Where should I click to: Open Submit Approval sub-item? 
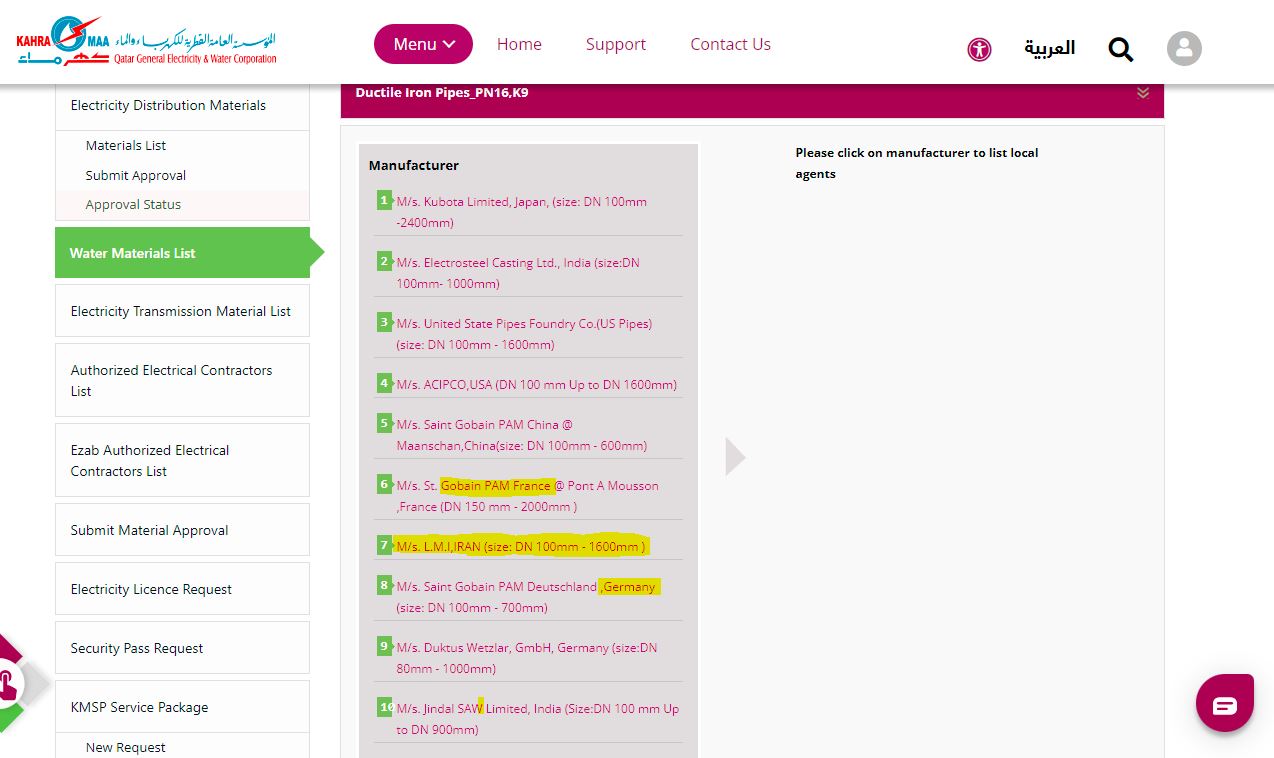pos(136,175)
